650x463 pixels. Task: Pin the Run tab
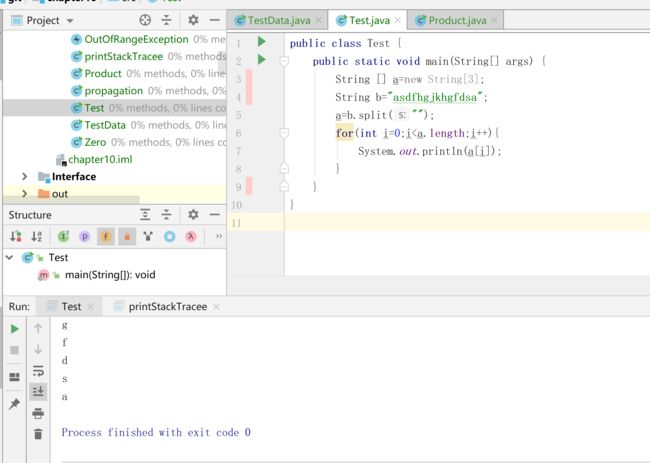point(15,403)
